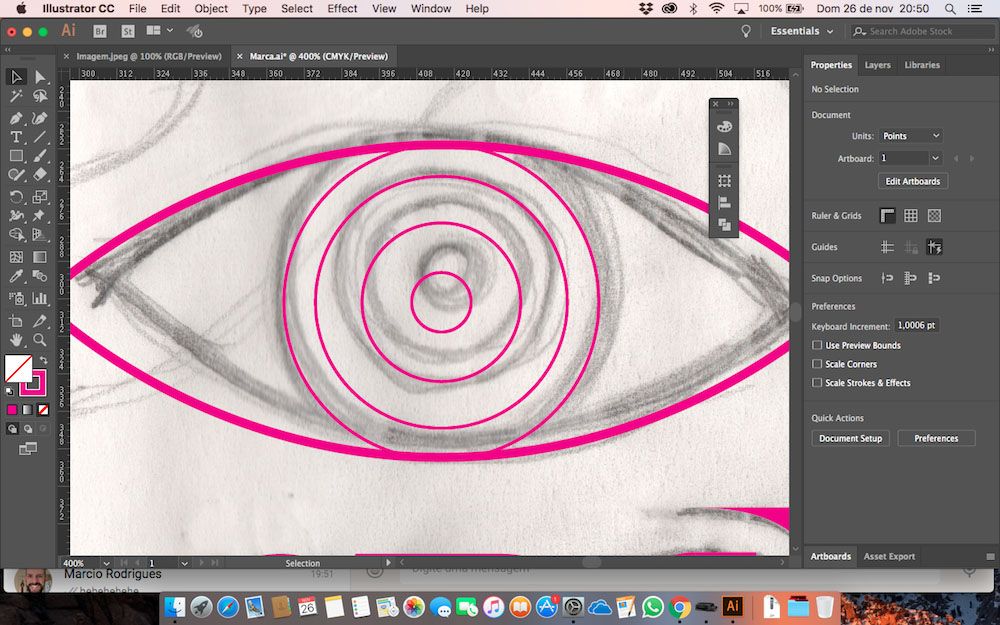Select the Type tool
The height and width of the screenshot is (625, 1000).
pyautogui.click(x=16, y=137)
